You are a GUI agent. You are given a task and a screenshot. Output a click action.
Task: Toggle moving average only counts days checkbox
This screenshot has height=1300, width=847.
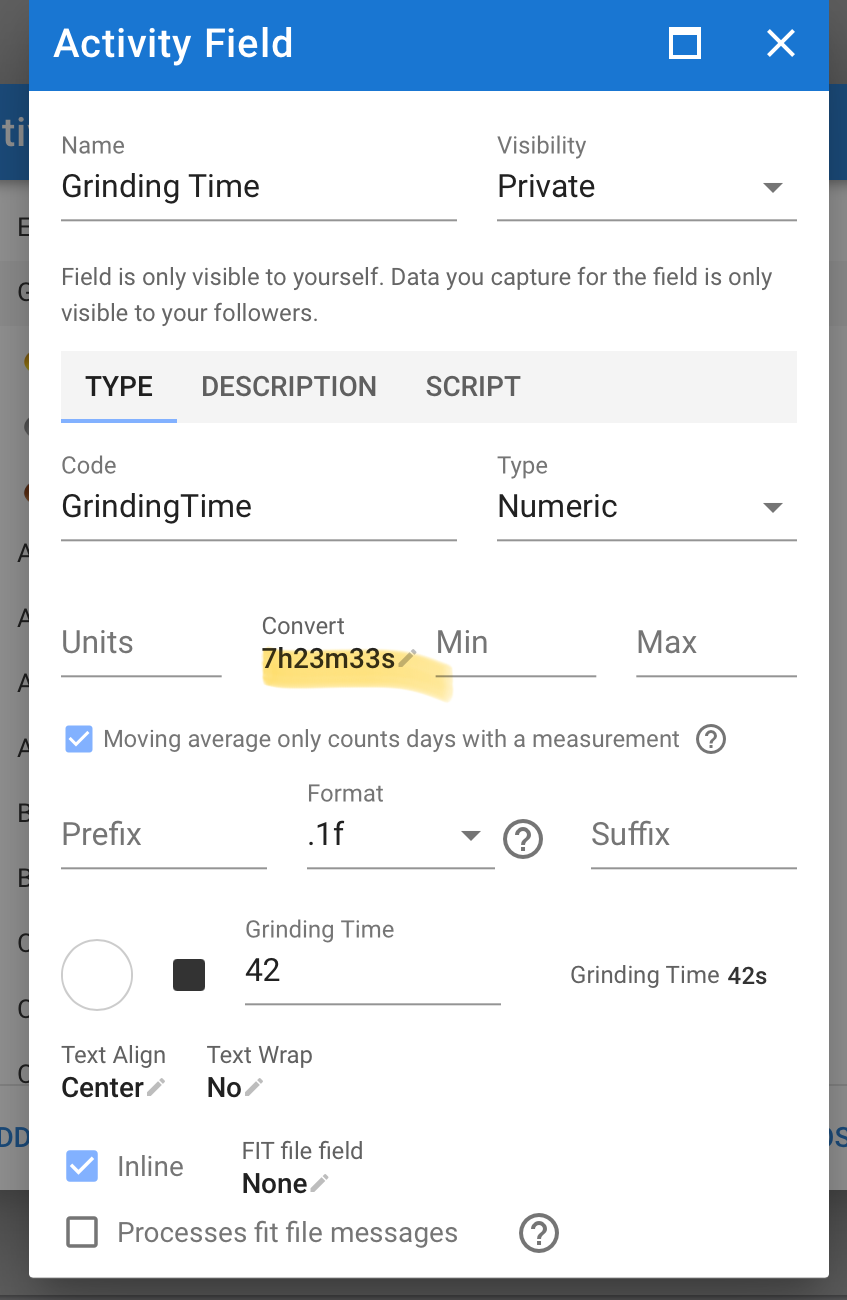pos(78,739)
